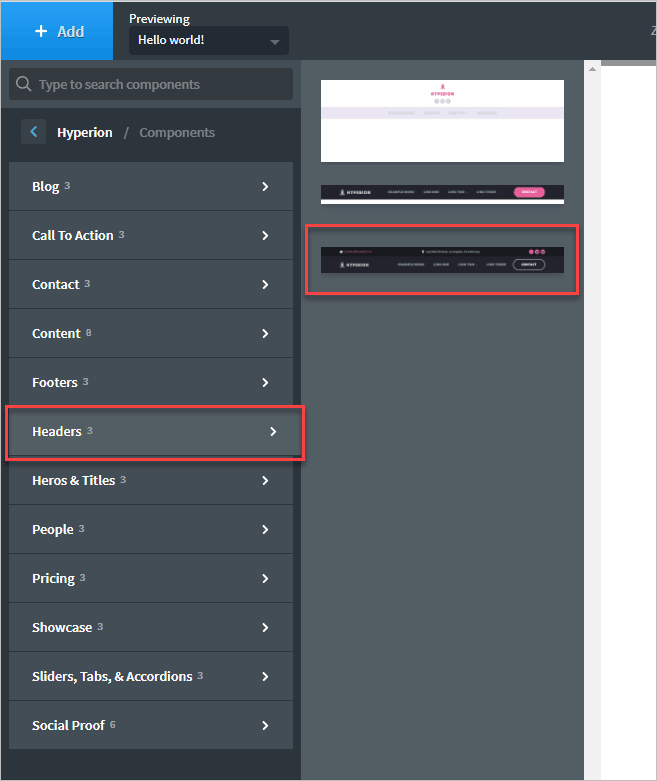
Task: Open the Call To Action category
Action: 151,235
